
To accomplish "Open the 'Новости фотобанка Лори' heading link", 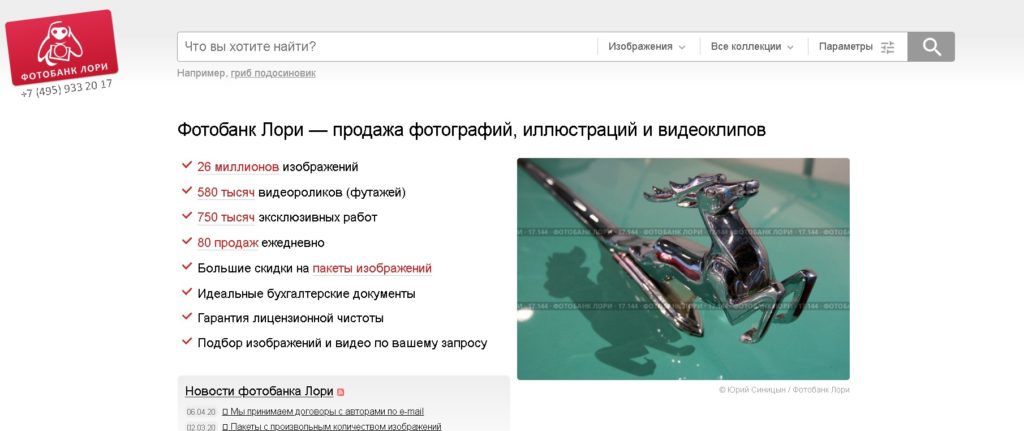I will point(259,391).
